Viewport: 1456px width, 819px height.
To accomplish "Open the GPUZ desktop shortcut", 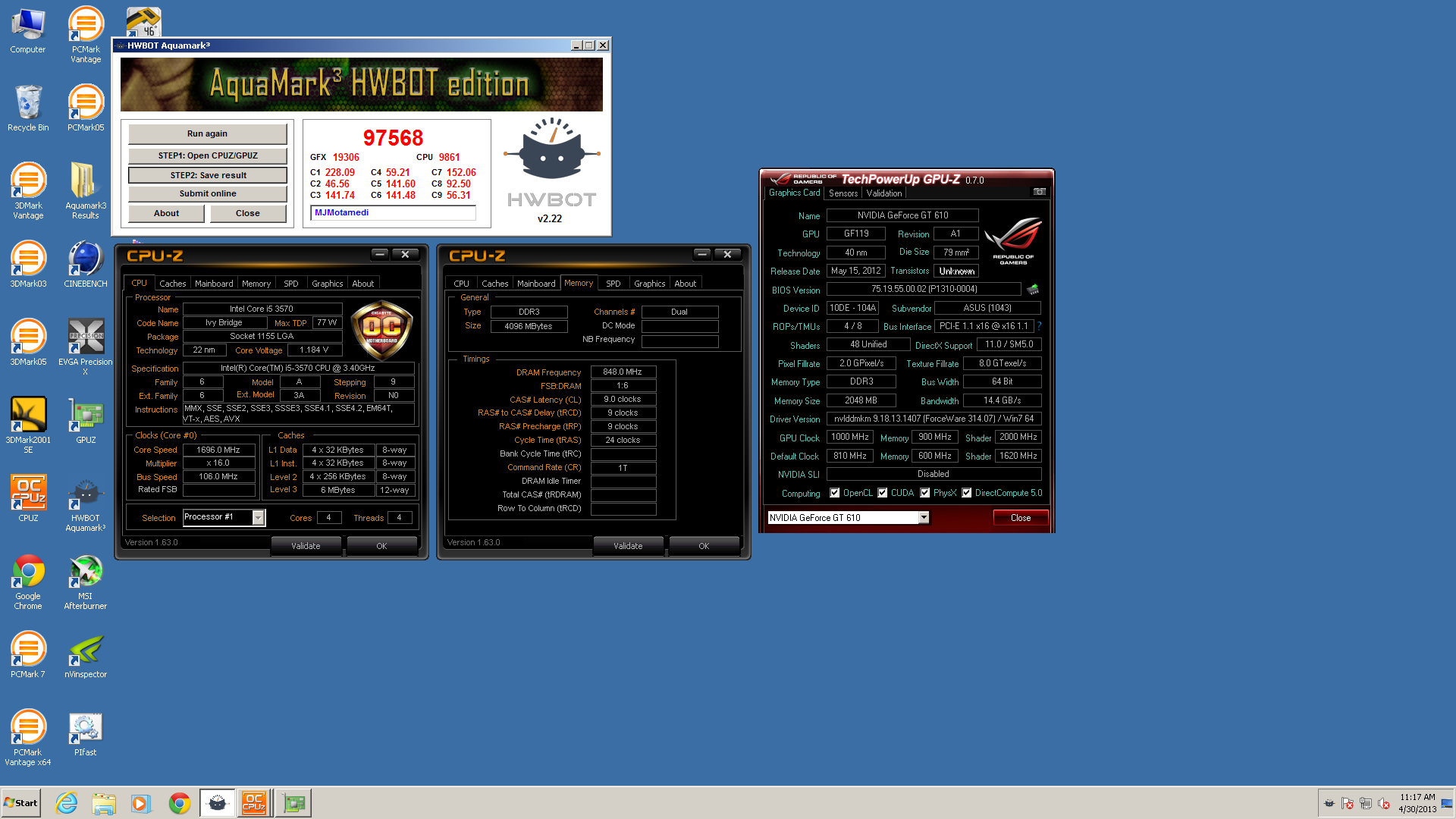I will pyautogui.click(x=86, y=421).
